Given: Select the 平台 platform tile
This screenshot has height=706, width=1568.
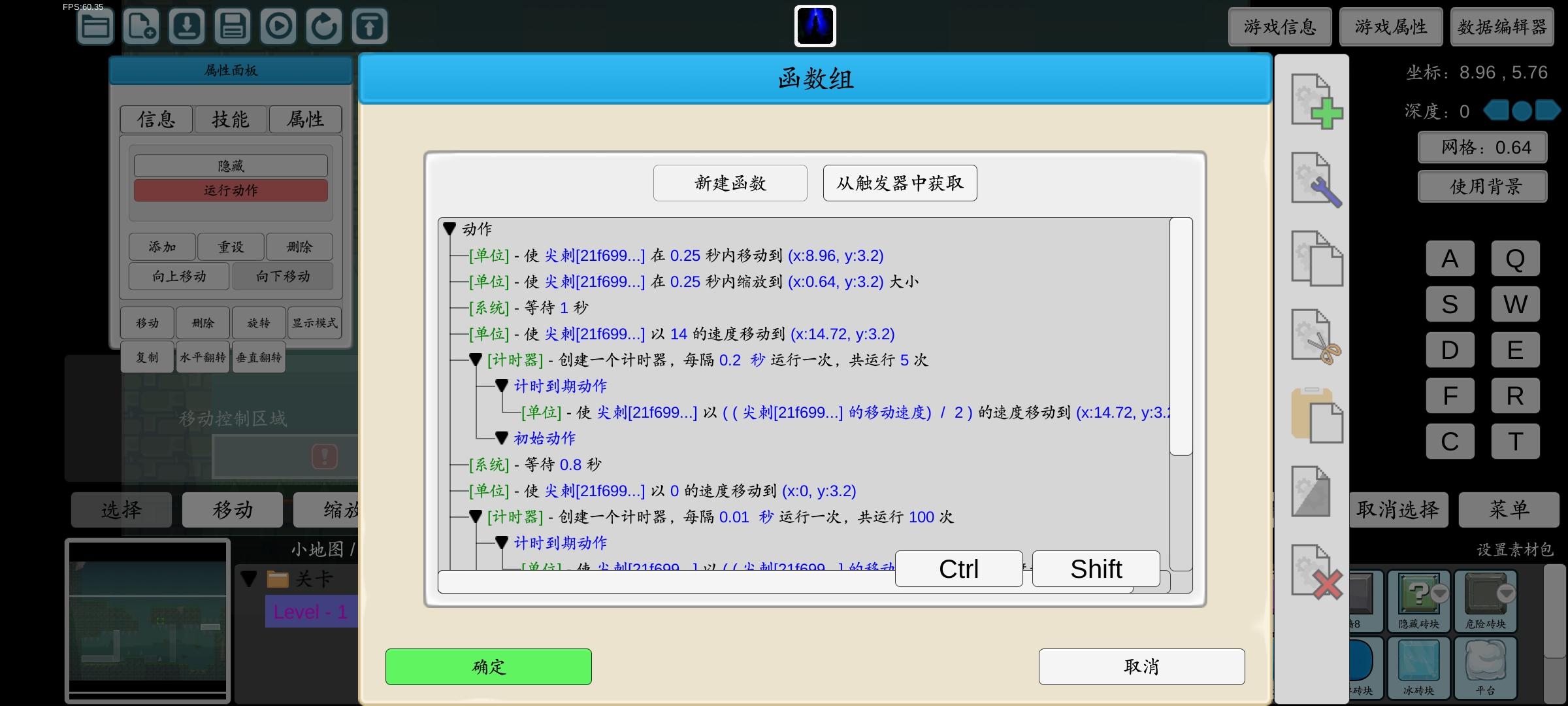Looking at the screenshot, I should (x=1485, y=668).
